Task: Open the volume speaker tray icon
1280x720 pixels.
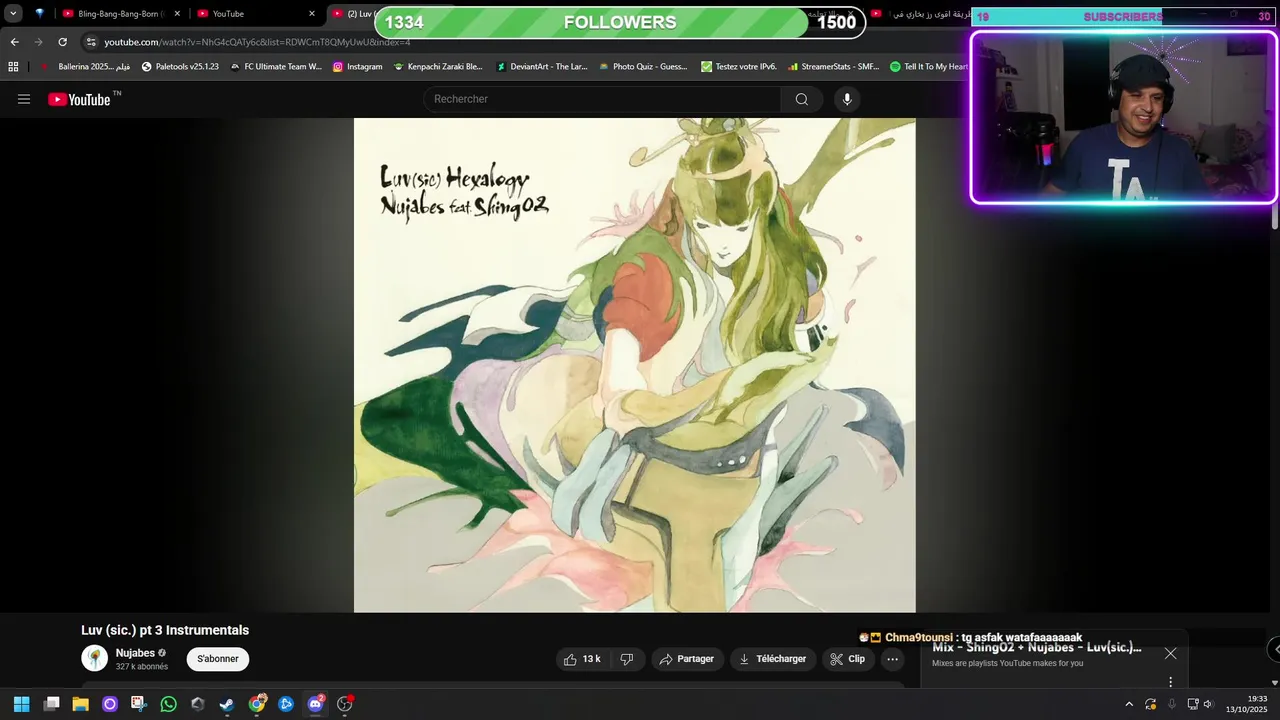Action: click(x=1208, y=704)
